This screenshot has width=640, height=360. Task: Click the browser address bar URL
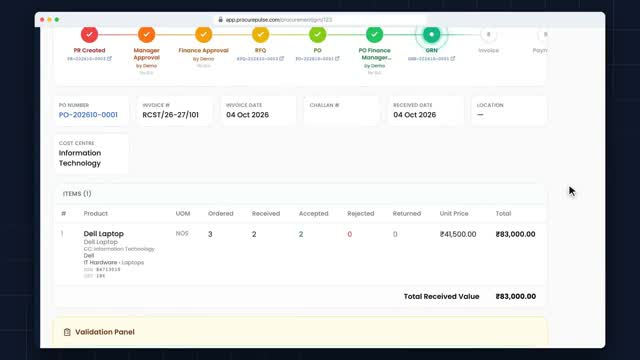(279, 20)
